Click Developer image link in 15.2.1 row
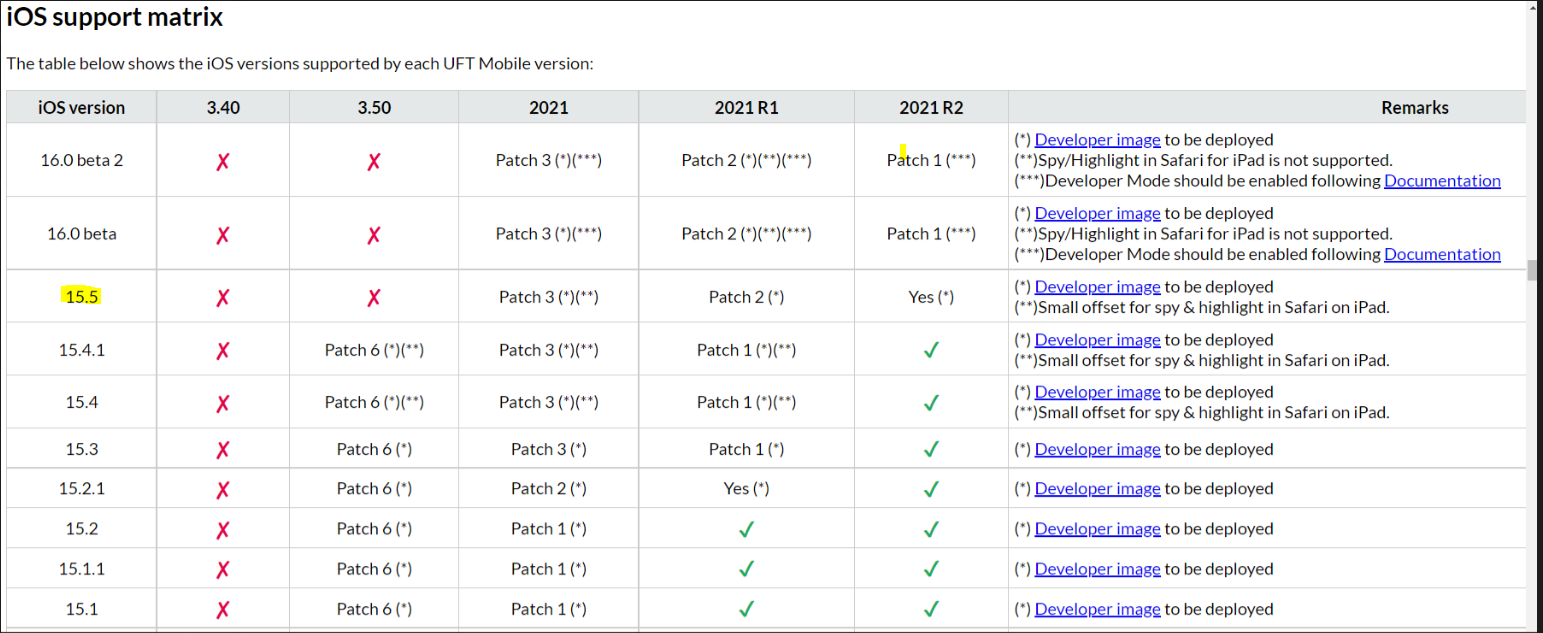 pos(1097,489)
